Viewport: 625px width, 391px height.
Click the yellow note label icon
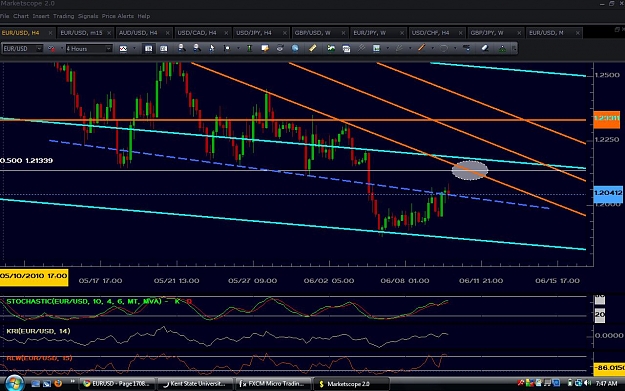265,48
